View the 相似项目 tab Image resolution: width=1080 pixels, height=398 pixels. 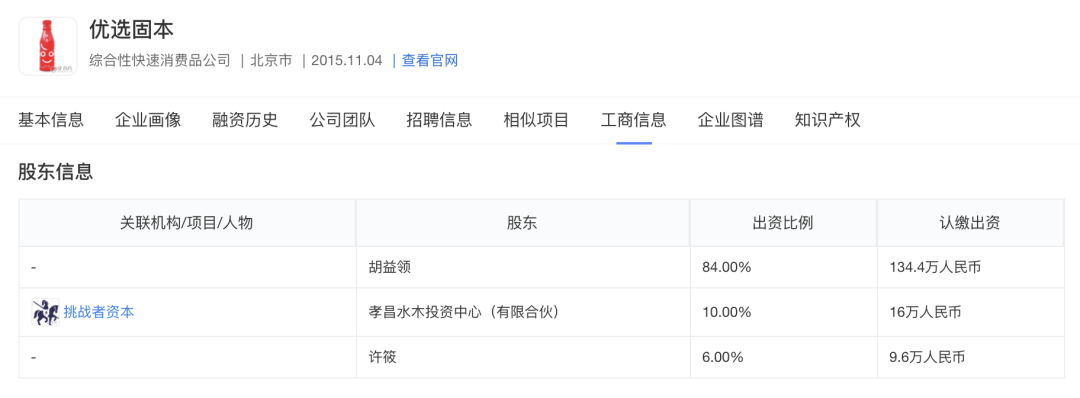coord(537,120)
